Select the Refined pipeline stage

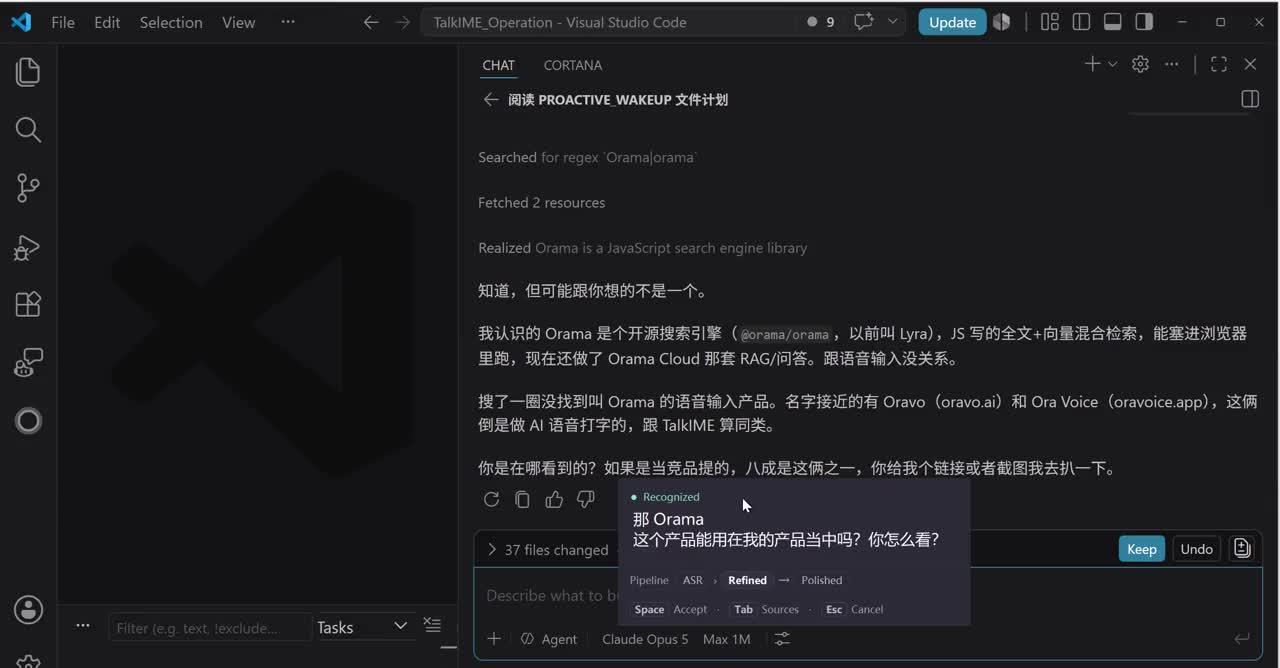point(747,580)
